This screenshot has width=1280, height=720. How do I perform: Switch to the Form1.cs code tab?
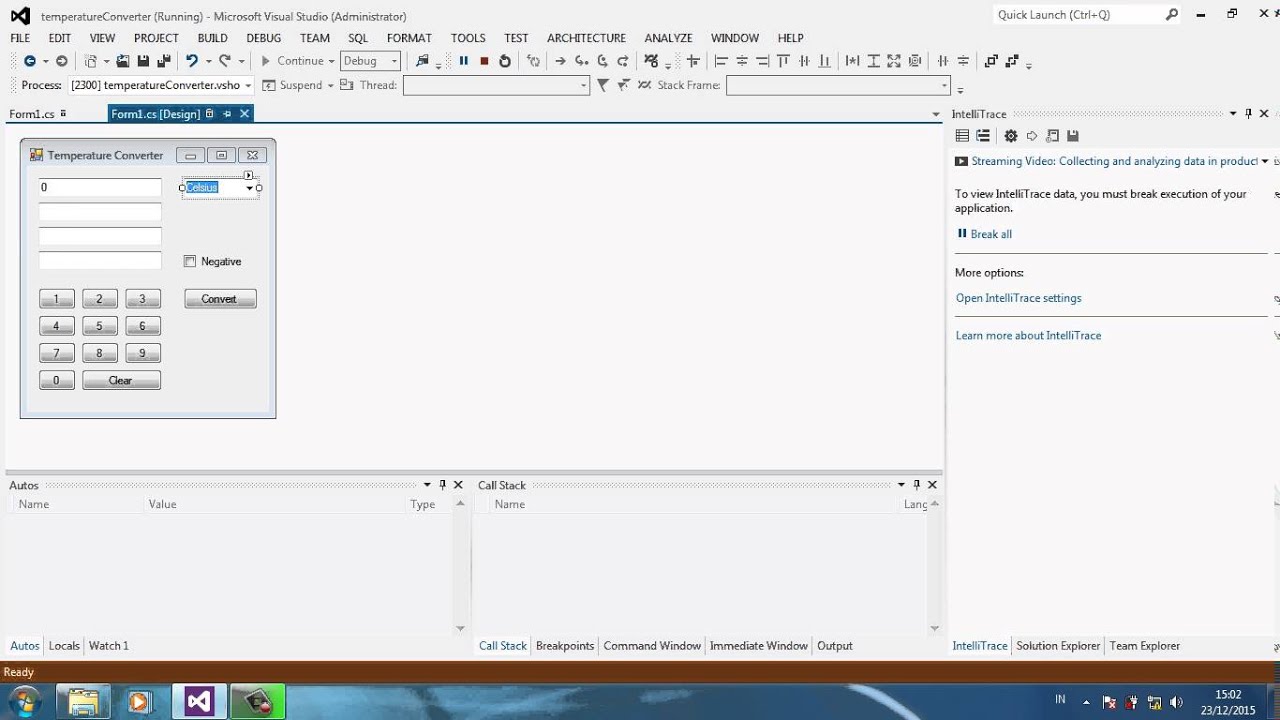[32, 114]
